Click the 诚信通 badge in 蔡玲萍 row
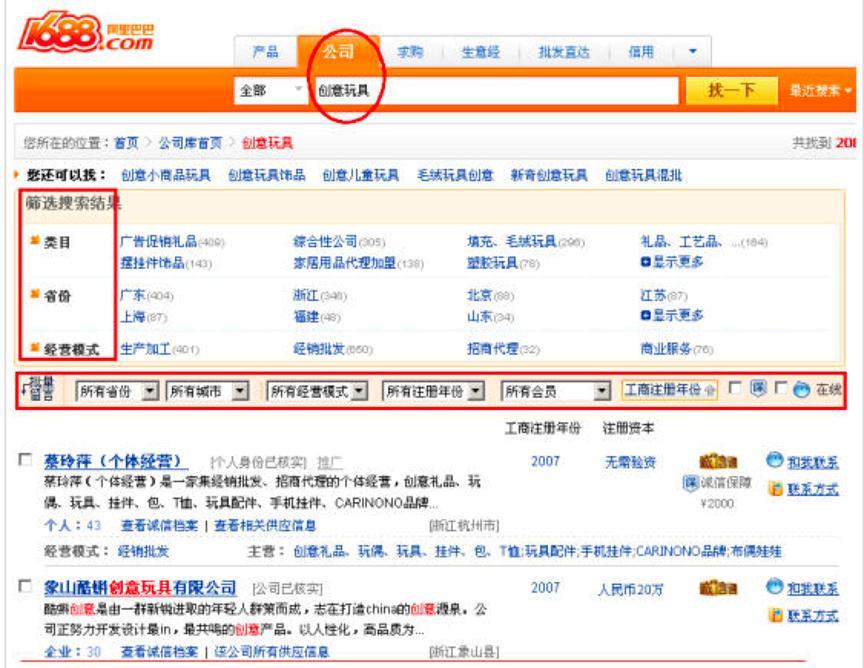 pos(718,461)
